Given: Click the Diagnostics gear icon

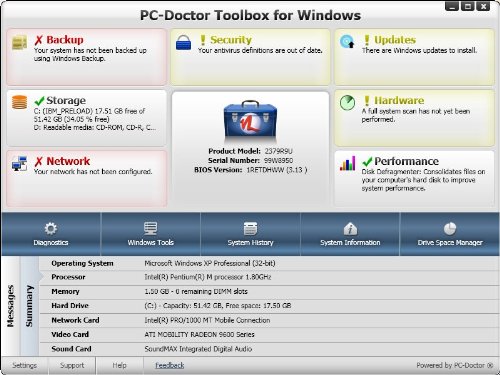Looking at the screenshot, I should (51, 229).
